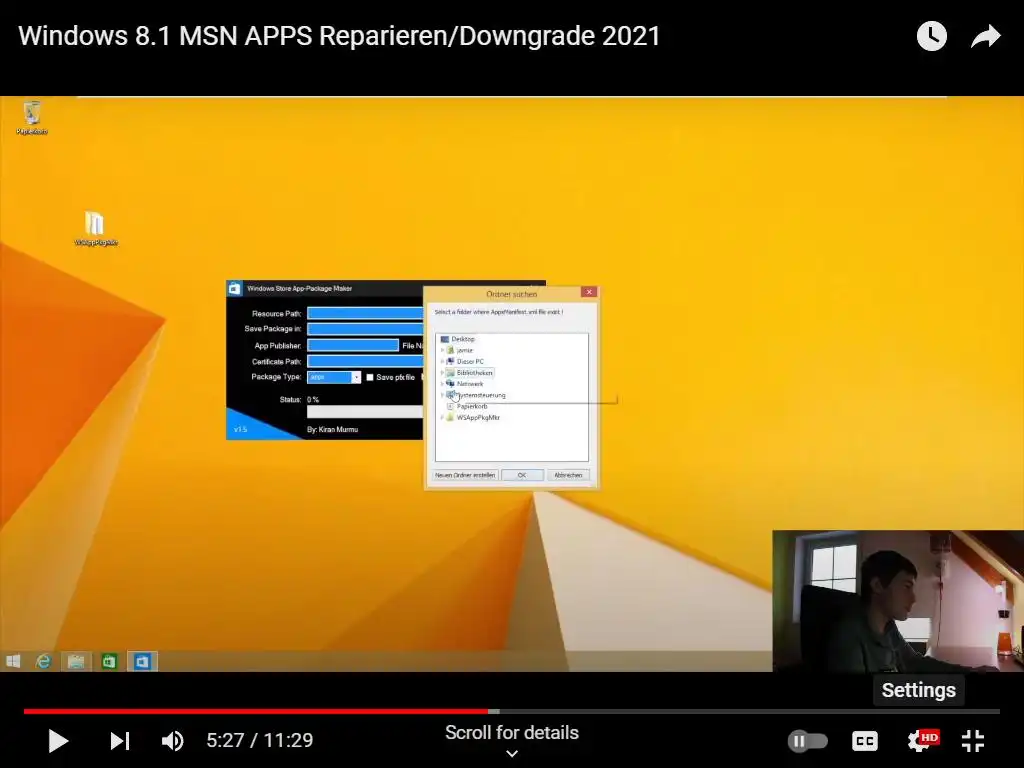Close the Ordner suchen dialog
Screen dimensions: 1024x768
[589, 292]
